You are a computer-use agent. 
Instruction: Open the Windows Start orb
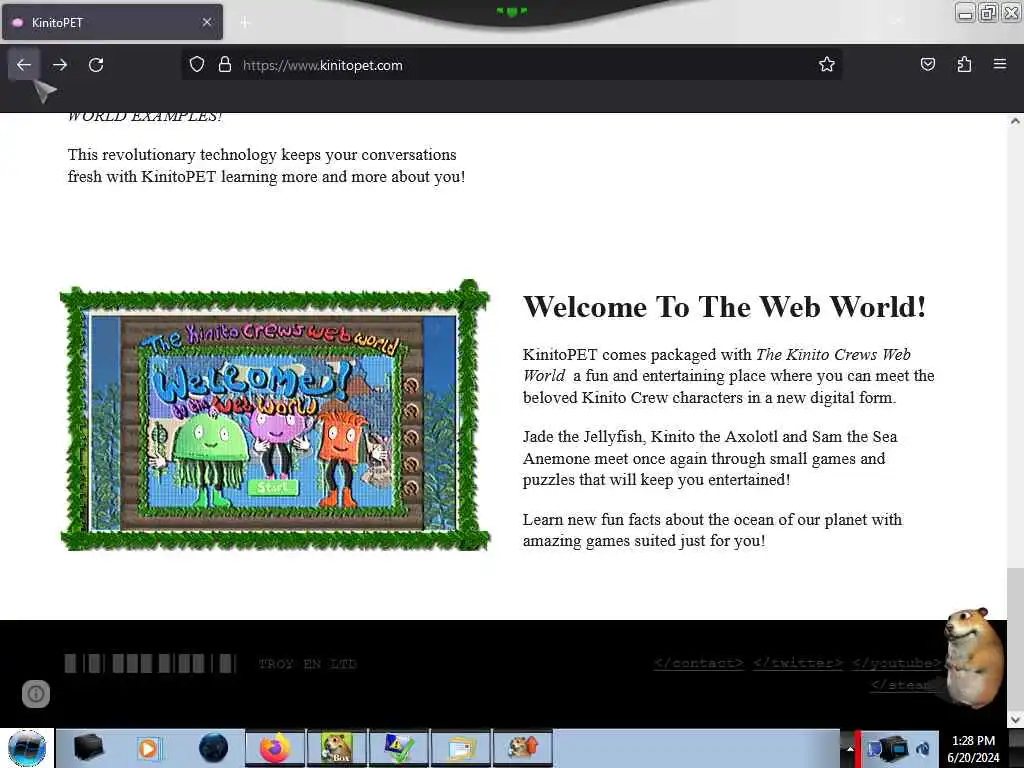[27, 748]
